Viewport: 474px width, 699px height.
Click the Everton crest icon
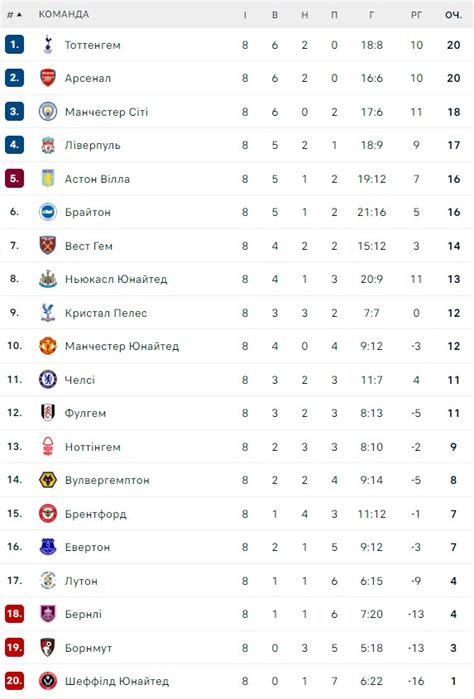[48, 547]
